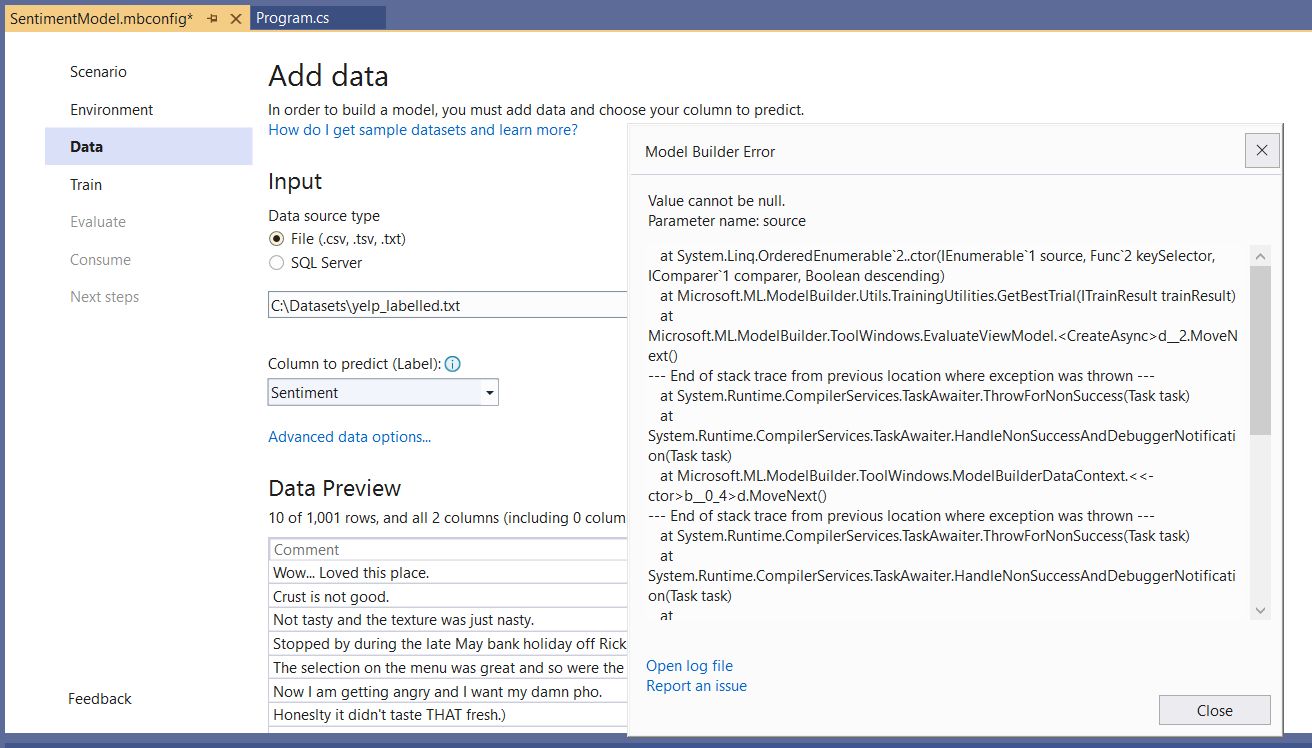This screenshot has width=1312, height=748.
Task: Select row 'Honeslty it didn't taste THAT fresh.)'
Action: [x=449, y=714]
